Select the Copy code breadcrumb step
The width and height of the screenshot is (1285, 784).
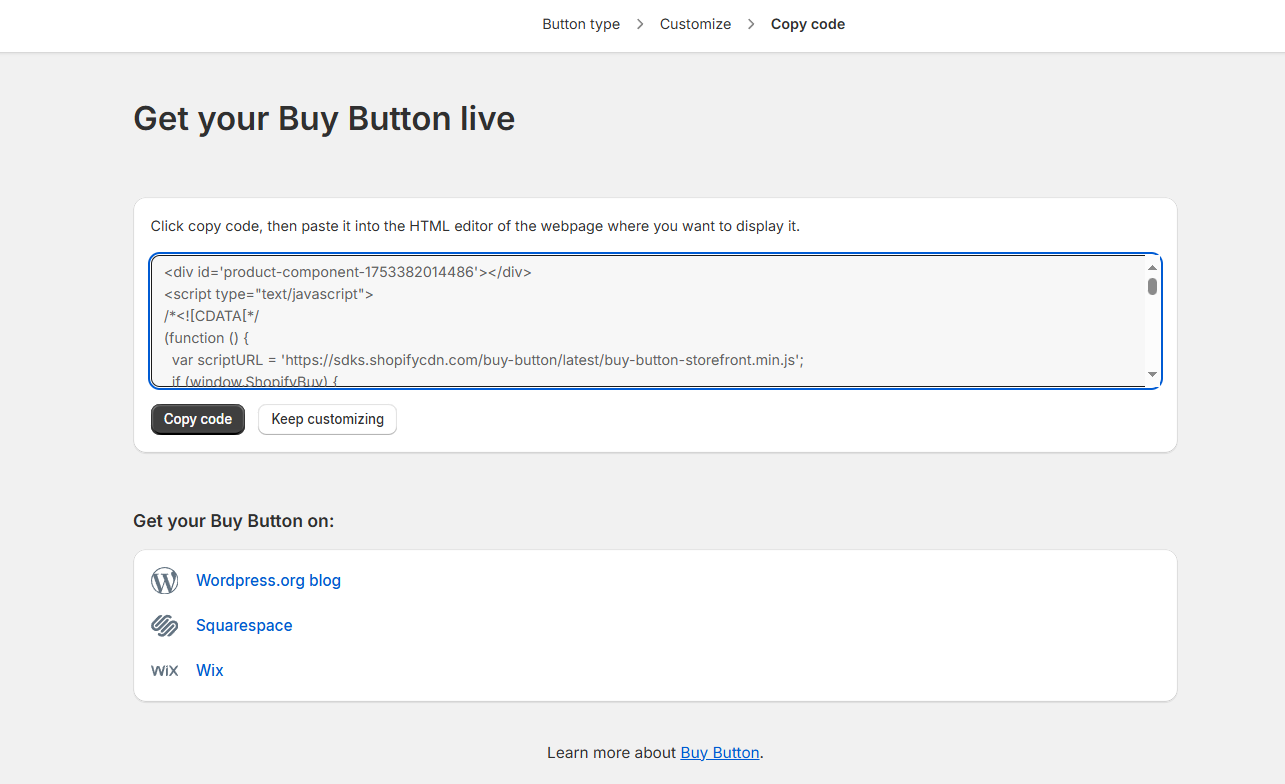click(808, 24)
